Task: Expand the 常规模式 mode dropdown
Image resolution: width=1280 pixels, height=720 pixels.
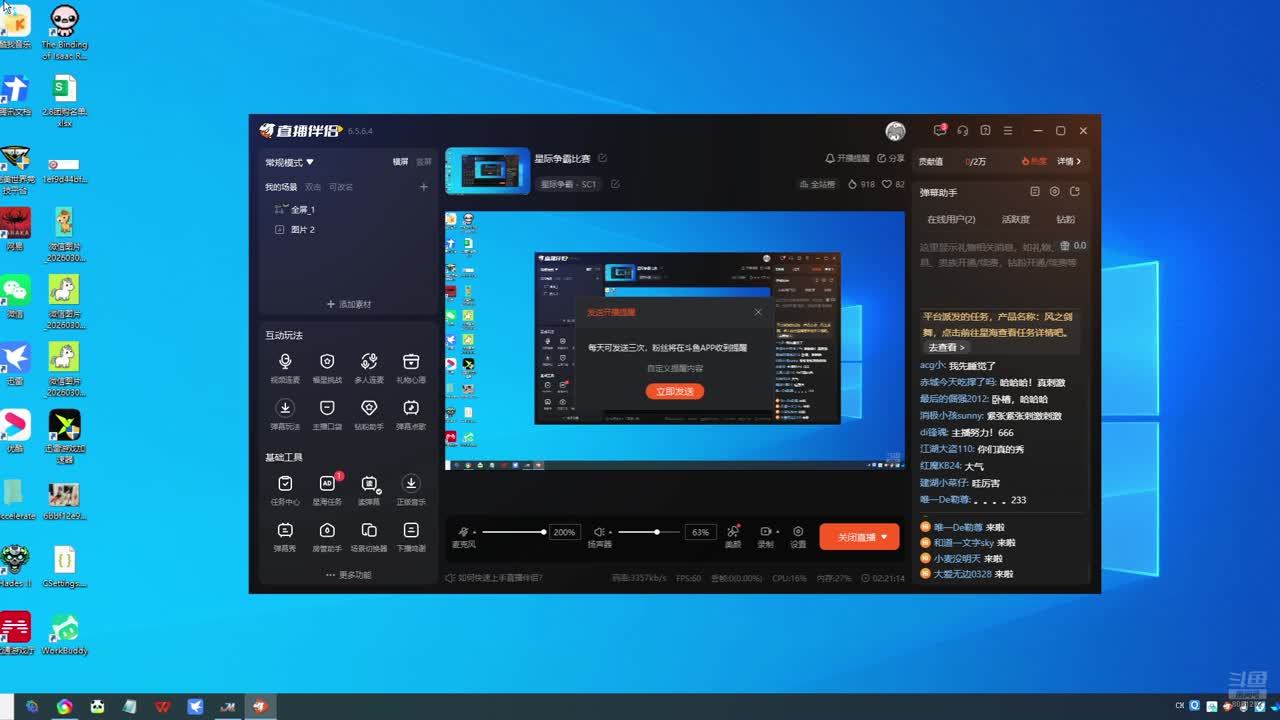Action: click(x=290, y=162)
